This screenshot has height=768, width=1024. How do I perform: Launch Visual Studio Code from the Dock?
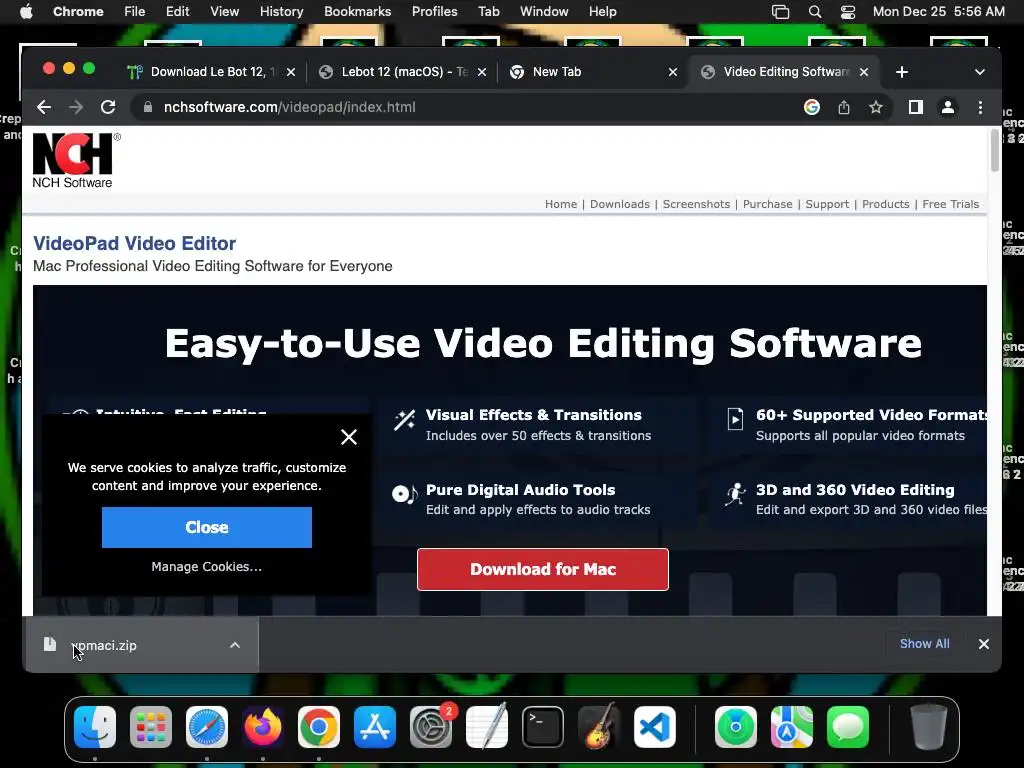click(x=654, y=726)
